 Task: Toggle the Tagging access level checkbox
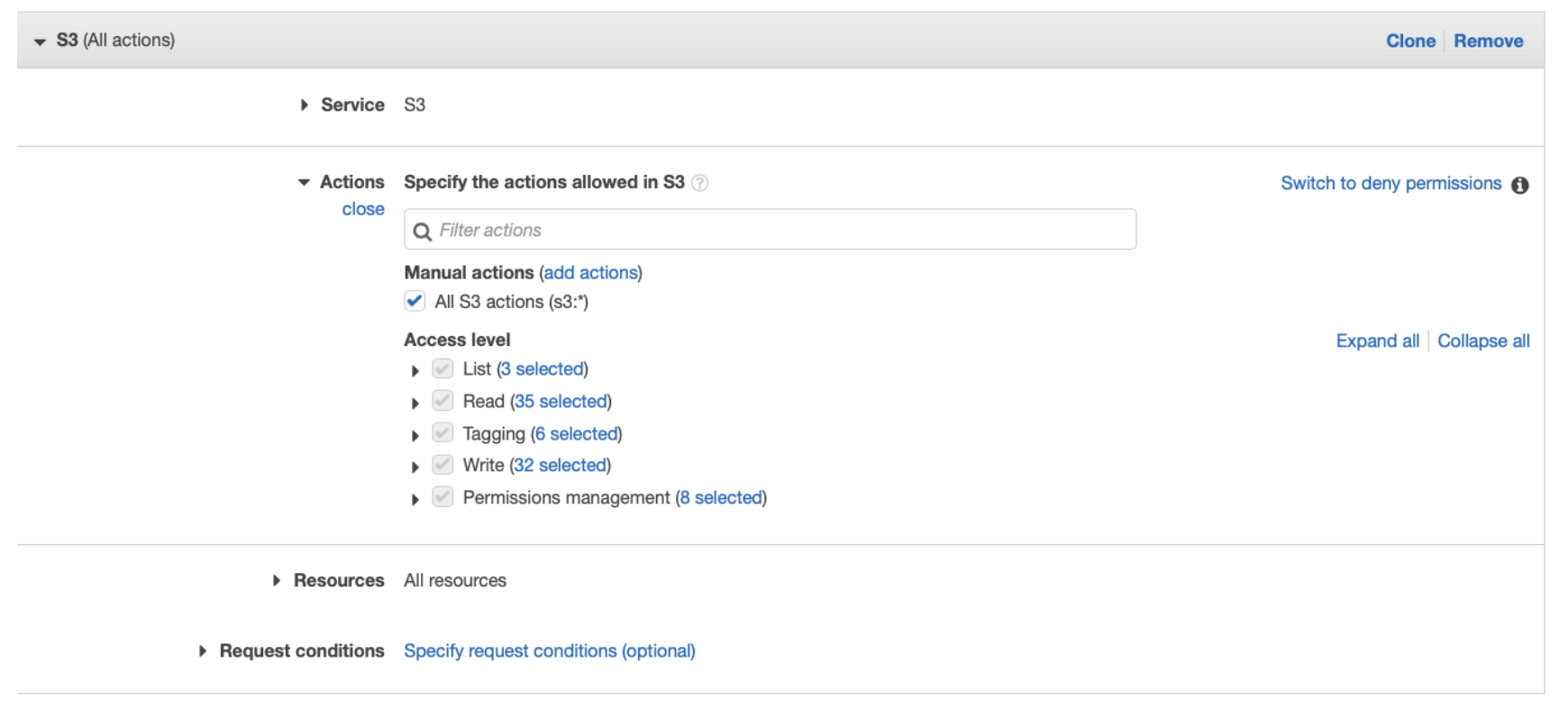[x=442, y=433]
